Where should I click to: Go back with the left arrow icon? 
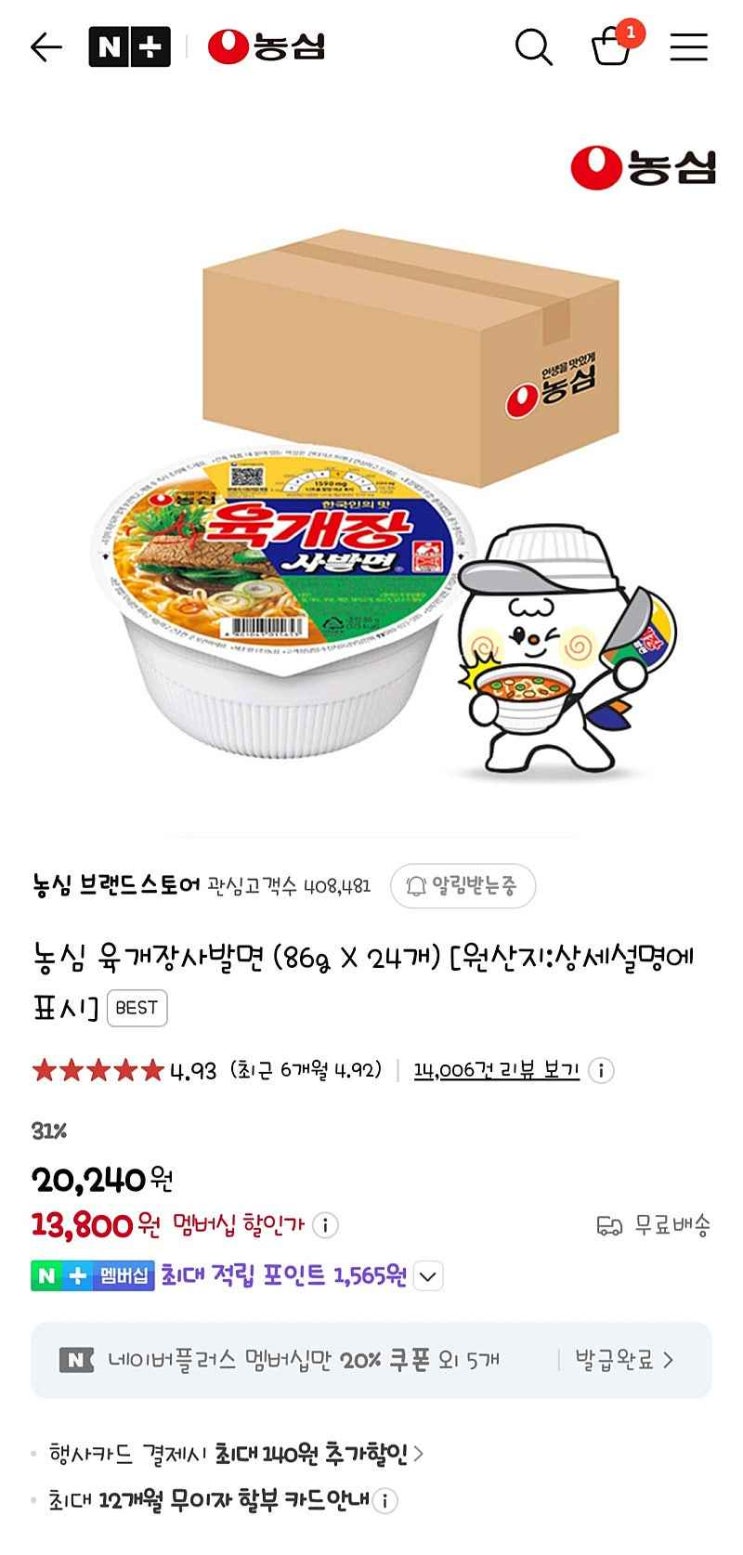pyautogui.click(x=46, y=47)
